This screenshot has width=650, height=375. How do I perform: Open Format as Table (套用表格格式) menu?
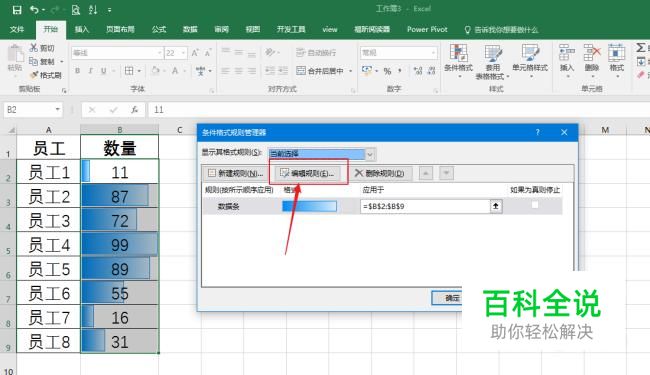(x=492, y=62)
